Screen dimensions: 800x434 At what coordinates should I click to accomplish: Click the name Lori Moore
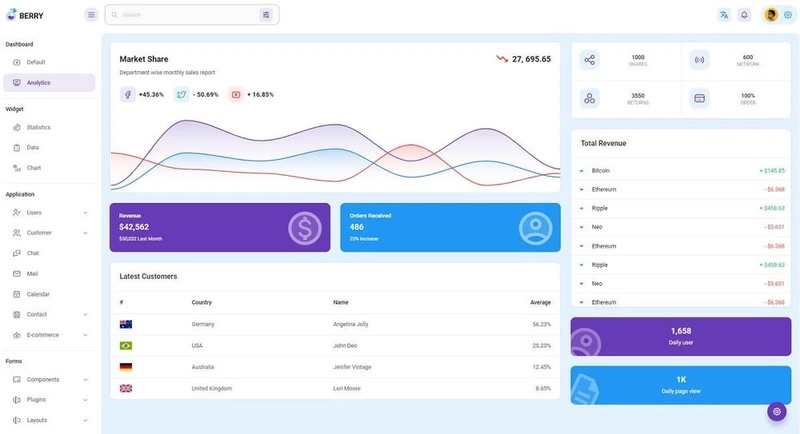pos(346,389)
